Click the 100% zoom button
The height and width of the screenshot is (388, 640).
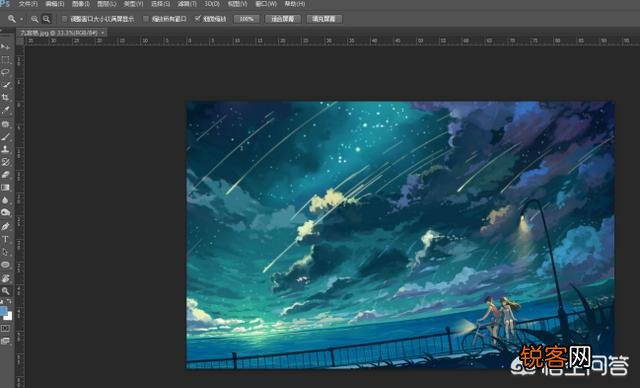point(247,19)
